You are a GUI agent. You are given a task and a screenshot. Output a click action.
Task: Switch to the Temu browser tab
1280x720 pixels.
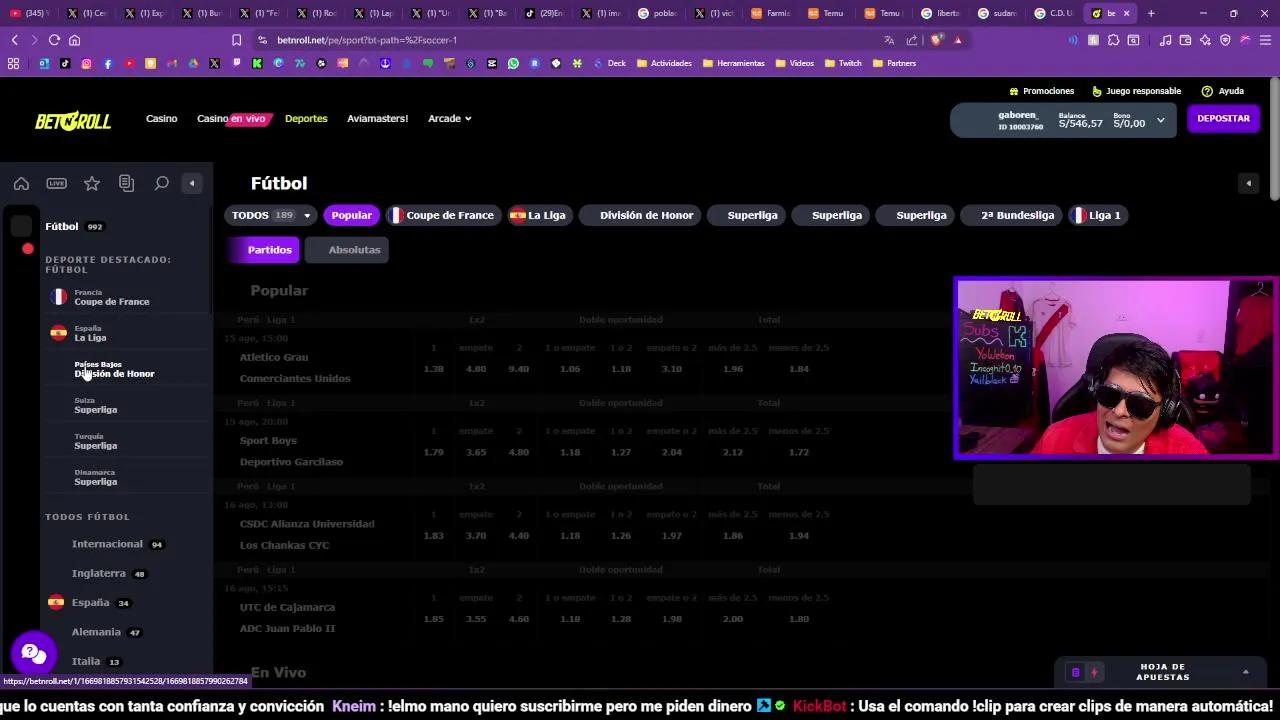(826, 13)
